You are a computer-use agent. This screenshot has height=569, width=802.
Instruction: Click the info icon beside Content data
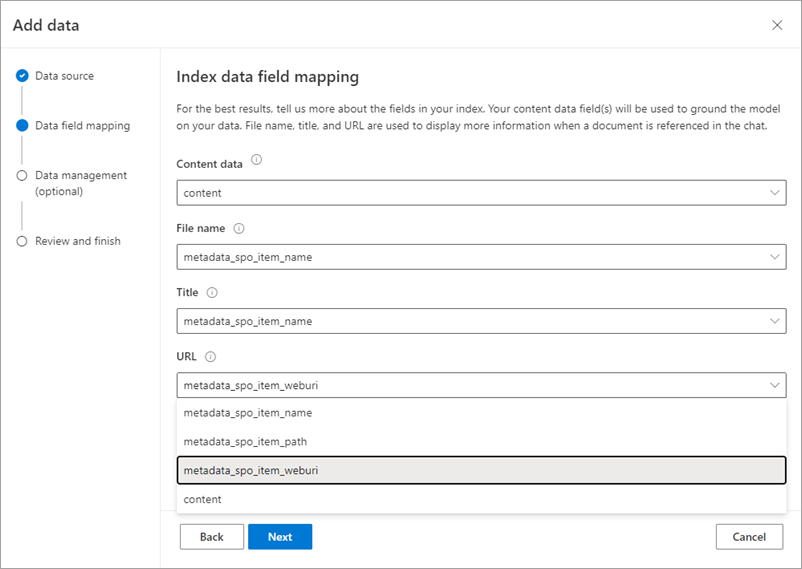point(257,160)
